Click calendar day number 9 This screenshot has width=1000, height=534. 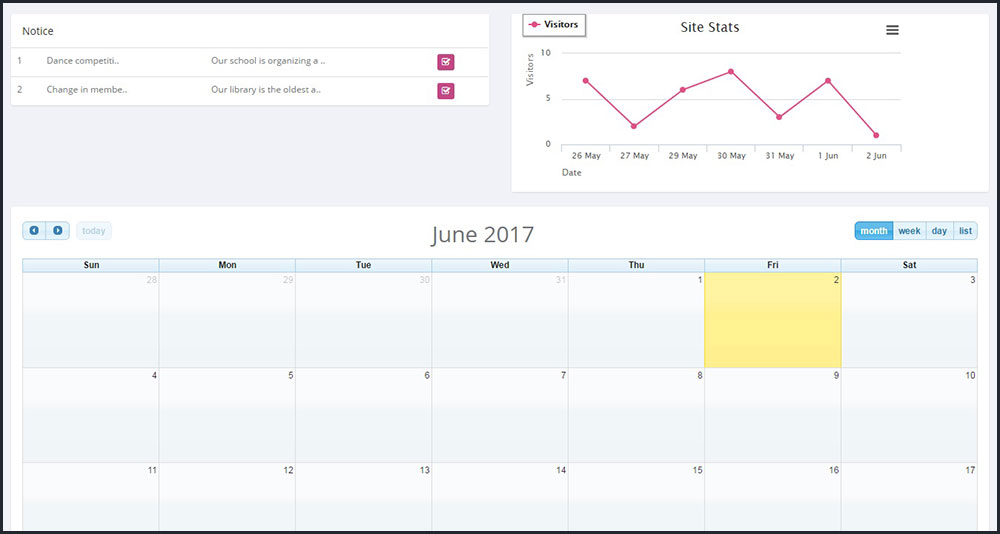tap(836, 376)
